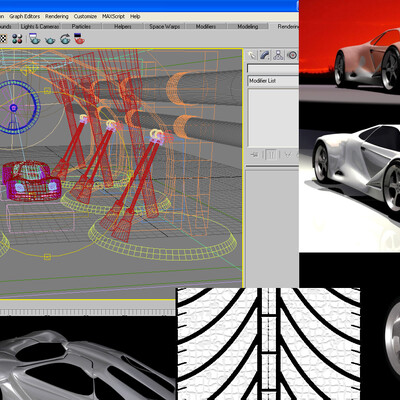Click the red ActiveShade teapot icon
This screenshot has height=400, width=400.
click(x=79, y=39)
